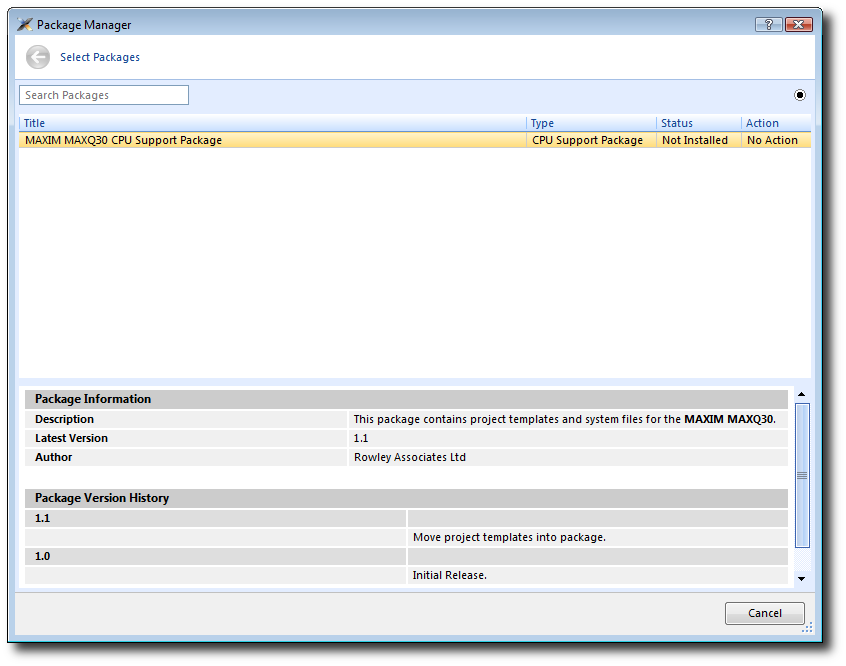The height and width of the screenshot is (666, 846).
Task: Click the package description text
Action: pos(564,419)
